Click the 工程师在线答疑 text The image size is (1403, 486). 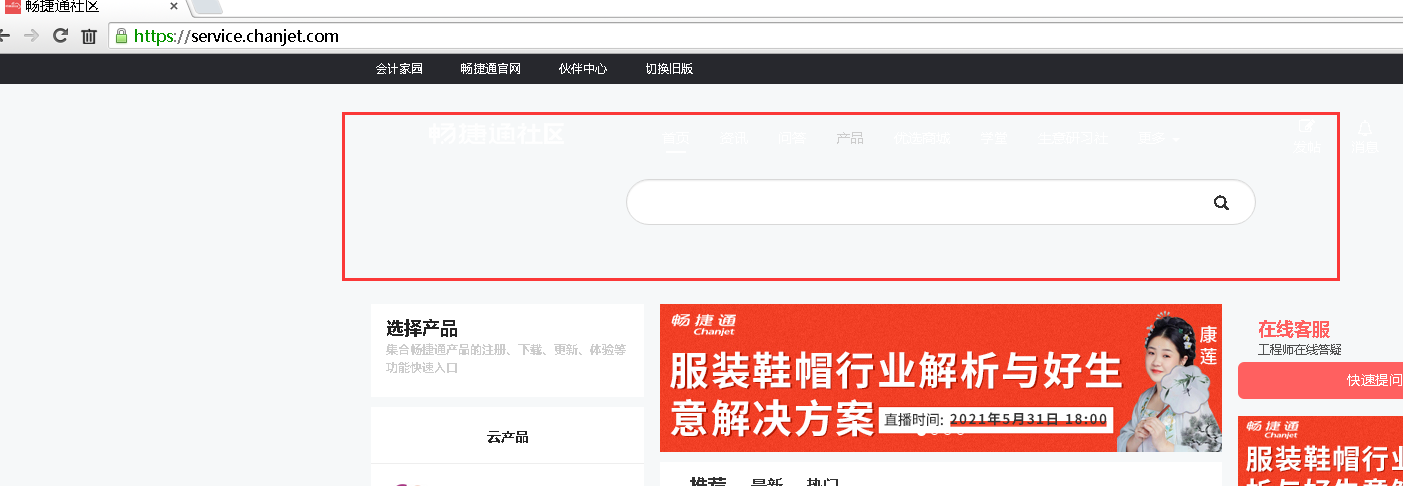point(1300,350)
